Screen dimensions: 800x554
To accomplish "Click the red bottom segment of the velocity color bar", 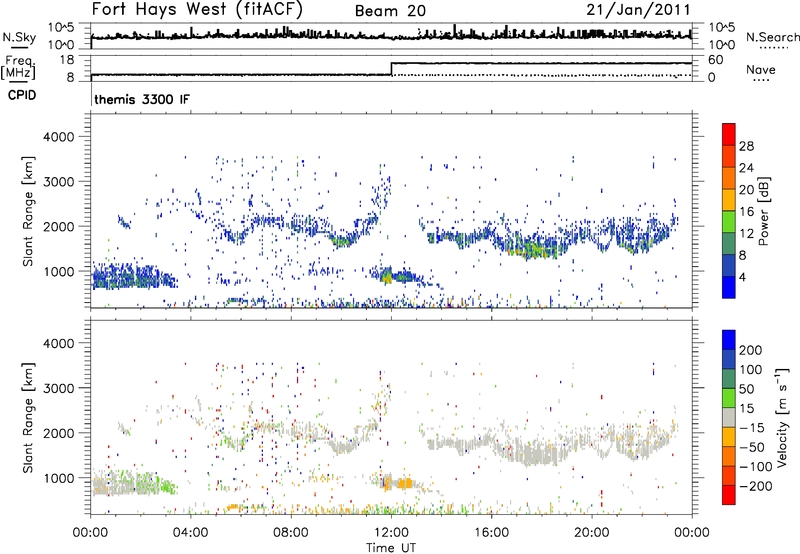I will [729, 495].
